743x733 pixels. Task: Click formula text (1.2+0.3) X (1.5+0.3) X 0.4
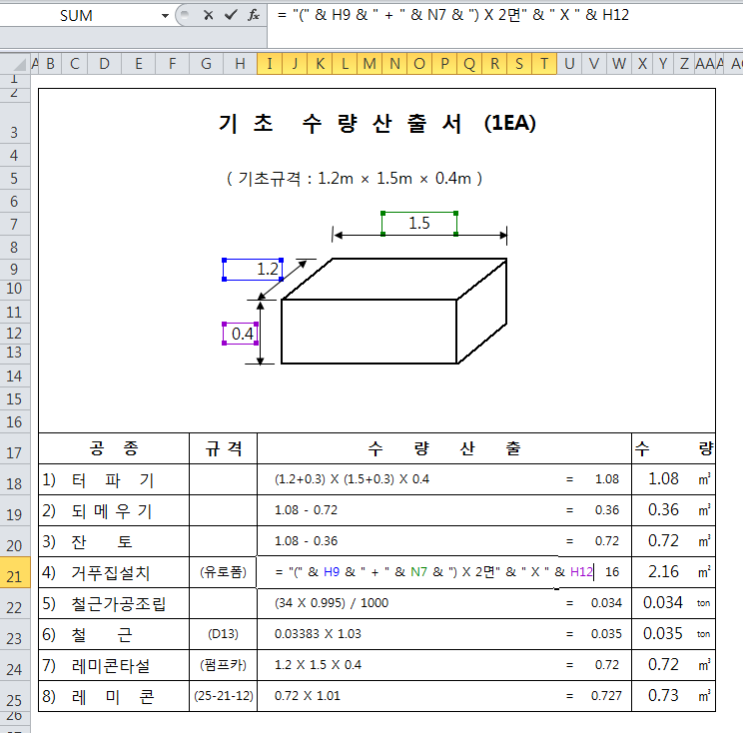point(352,479)
